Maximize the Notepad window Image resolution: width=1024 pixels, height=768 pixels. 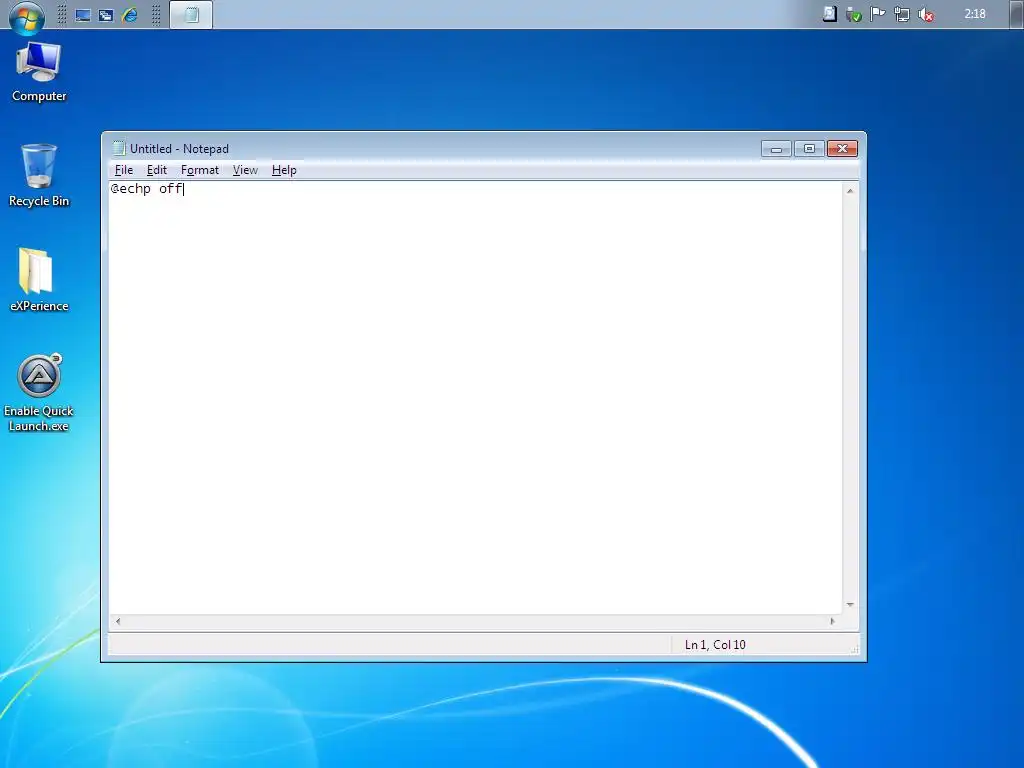click(809, 149)
